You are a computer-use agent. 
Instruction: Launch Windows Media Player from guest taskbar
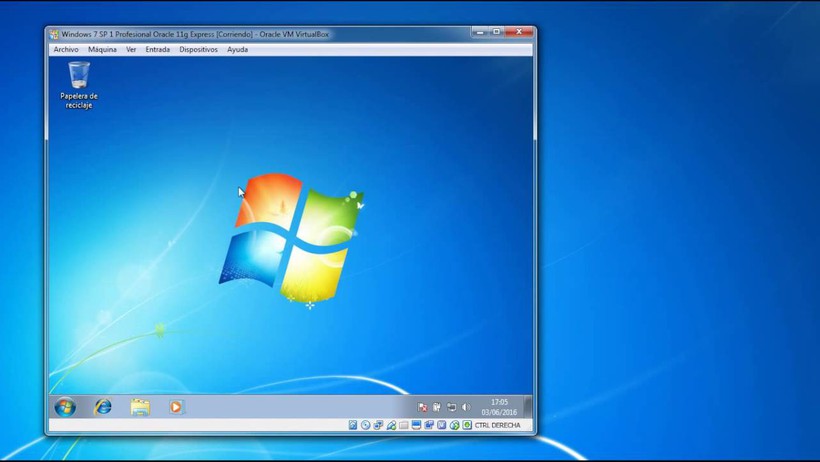pyautogui.click(x=176, y=407)
